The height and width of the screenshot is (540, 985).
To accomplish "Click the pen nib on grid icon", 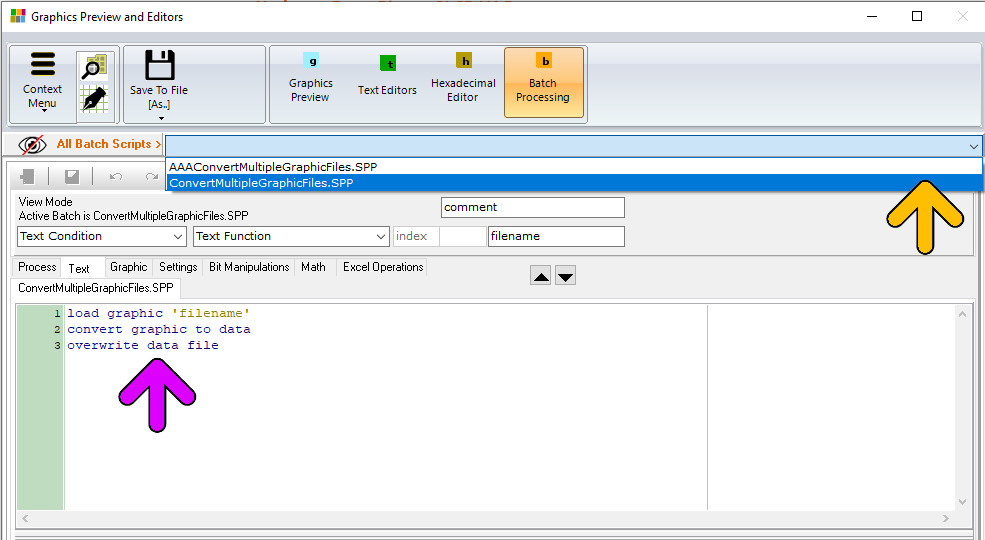I will 94,99.
